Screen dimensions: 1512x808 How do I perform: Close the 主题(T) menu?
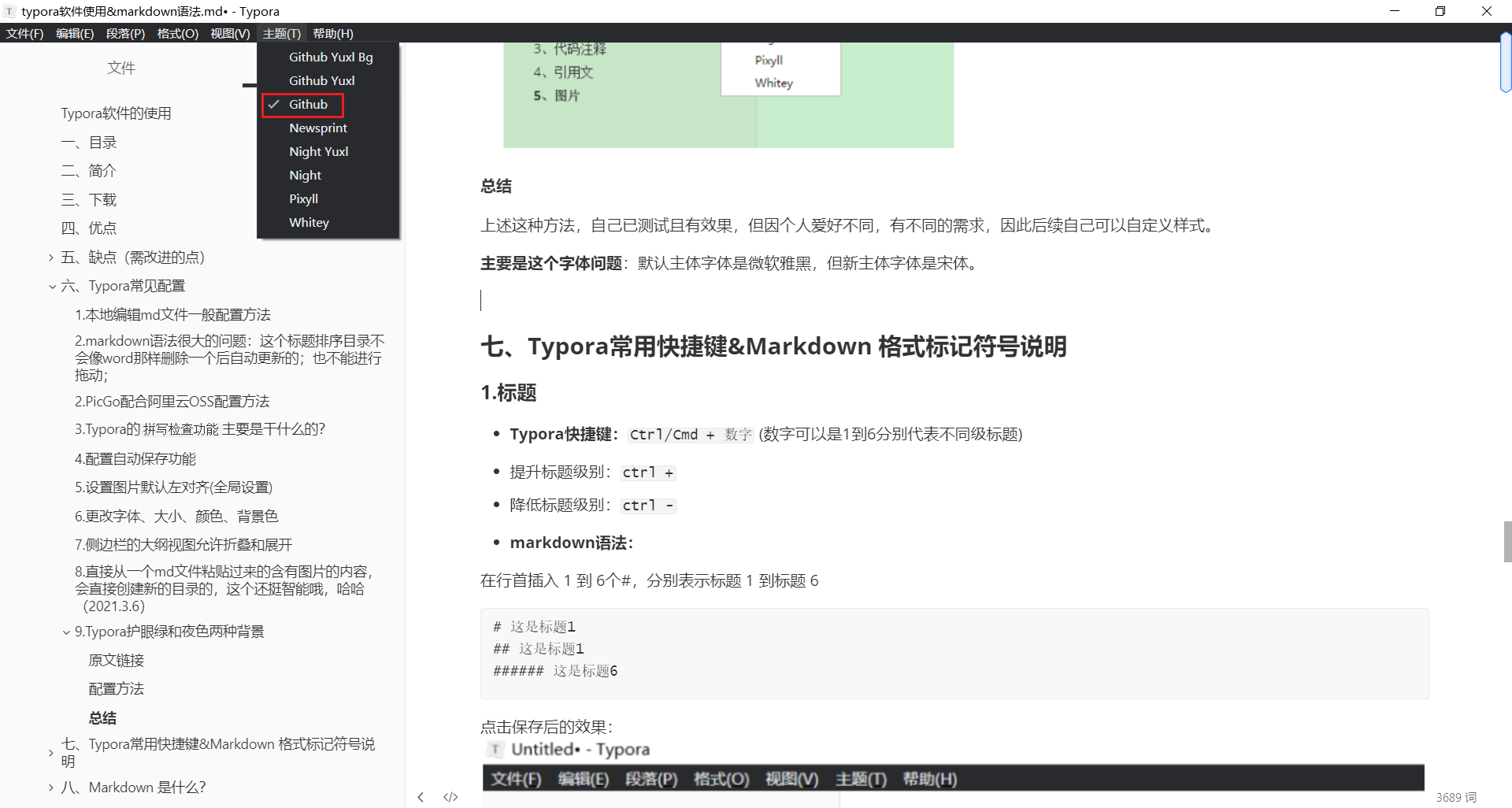[282, 33]
